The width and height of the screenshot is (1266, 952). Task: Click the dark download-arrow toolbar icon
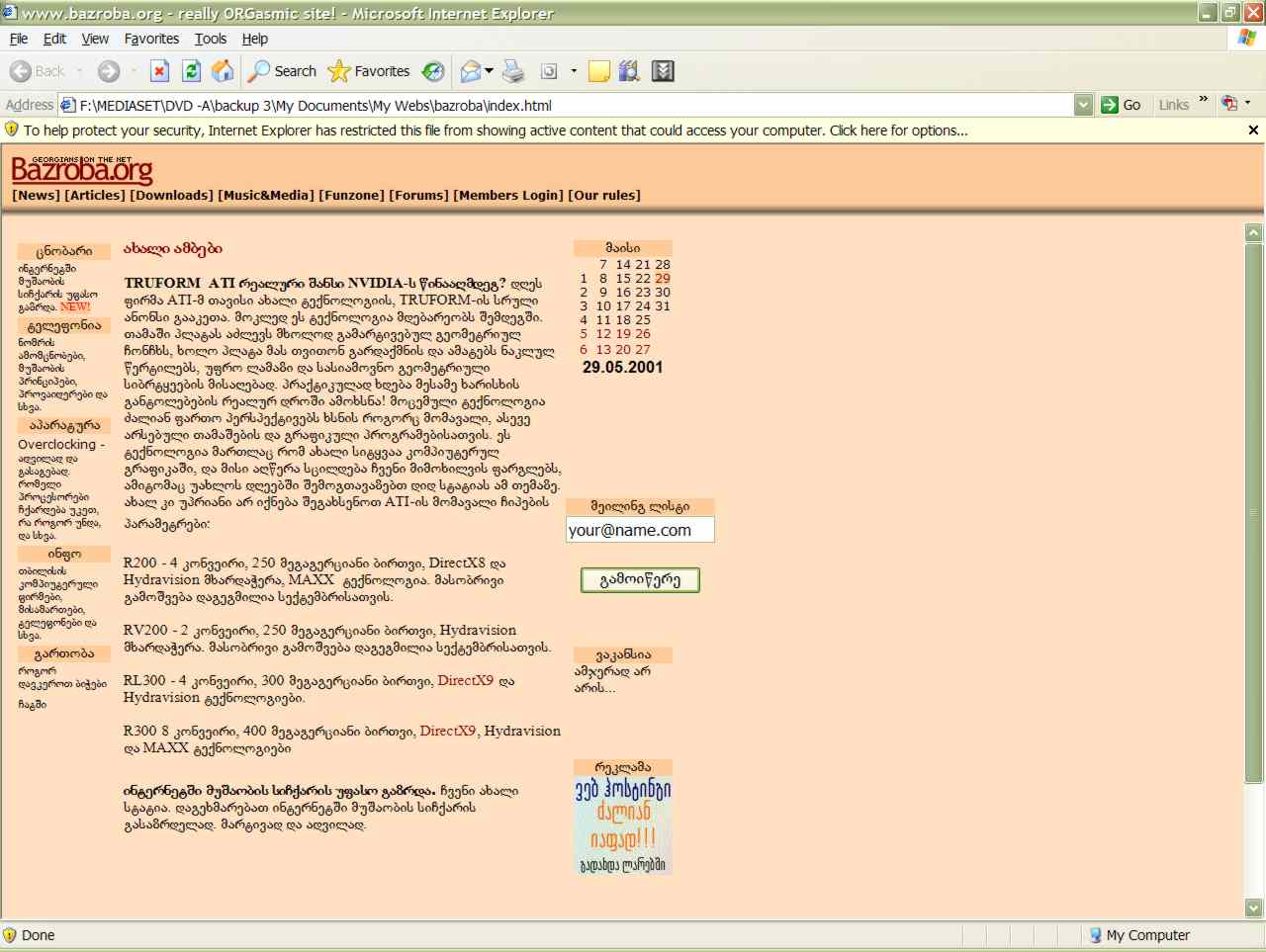tap(664, 71)
